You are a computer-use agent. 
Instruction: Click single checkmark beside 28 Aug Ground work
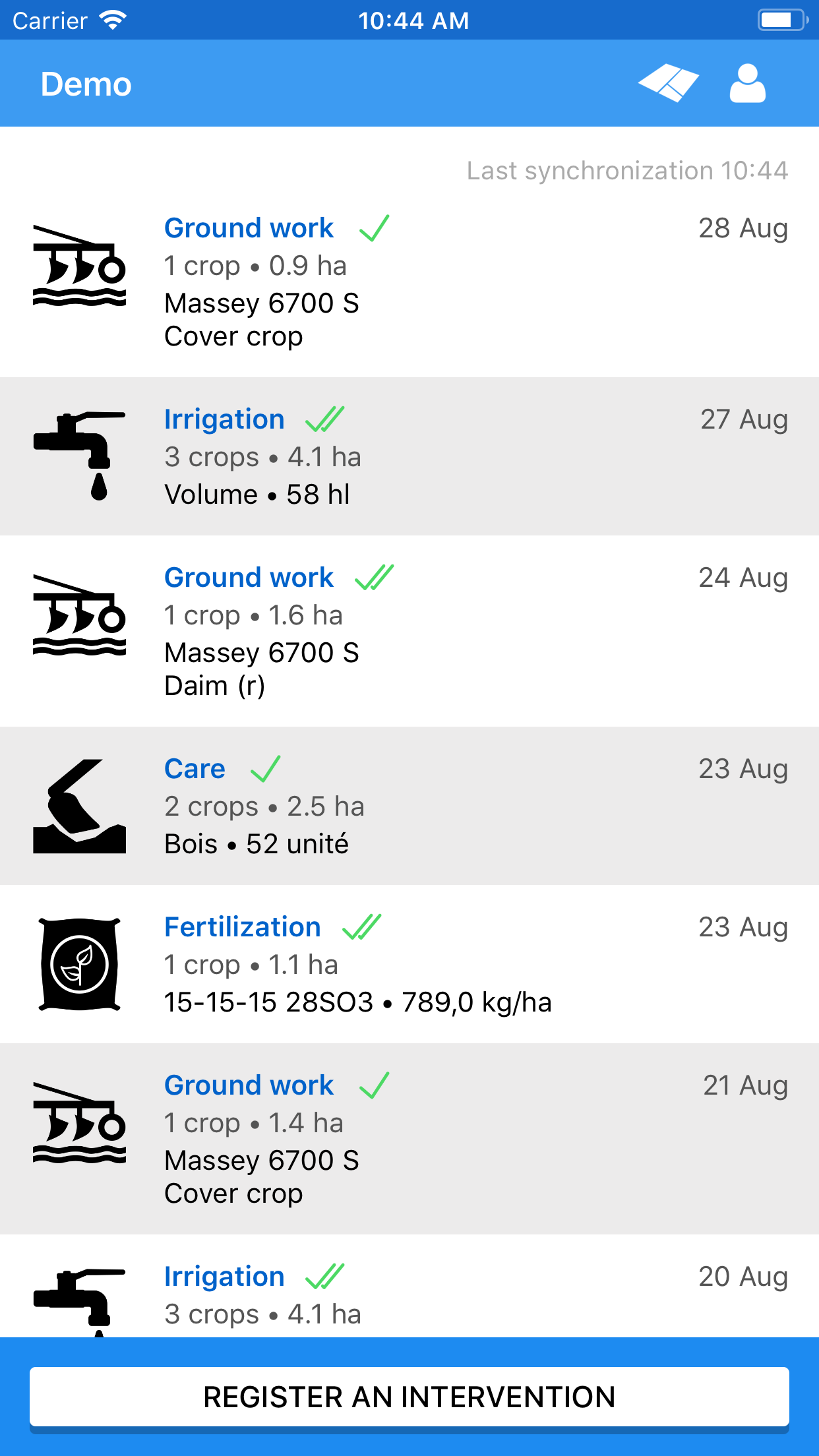point(374,228)
